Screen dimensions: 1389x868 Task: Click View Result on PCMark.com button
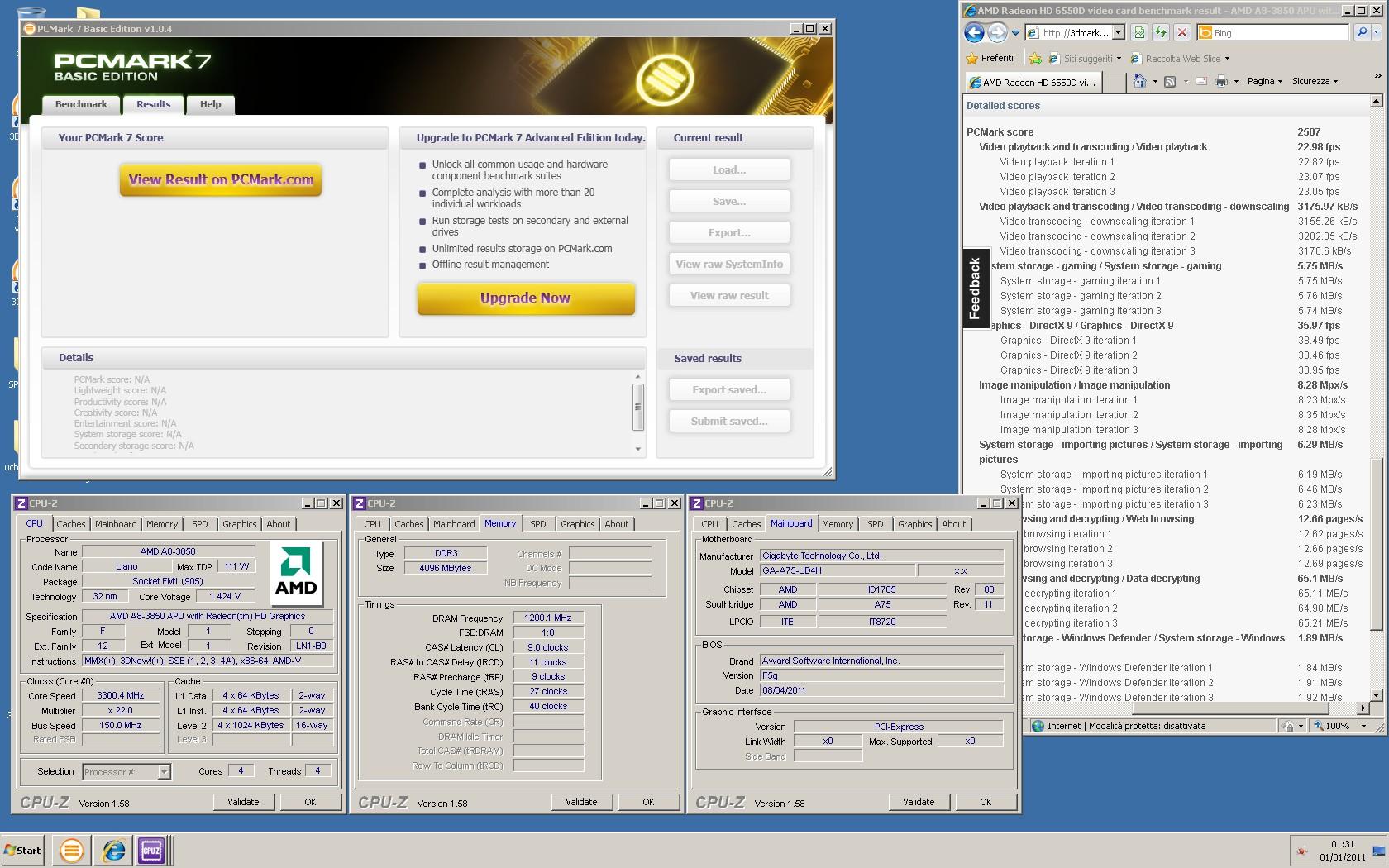[x=221, y=179]
